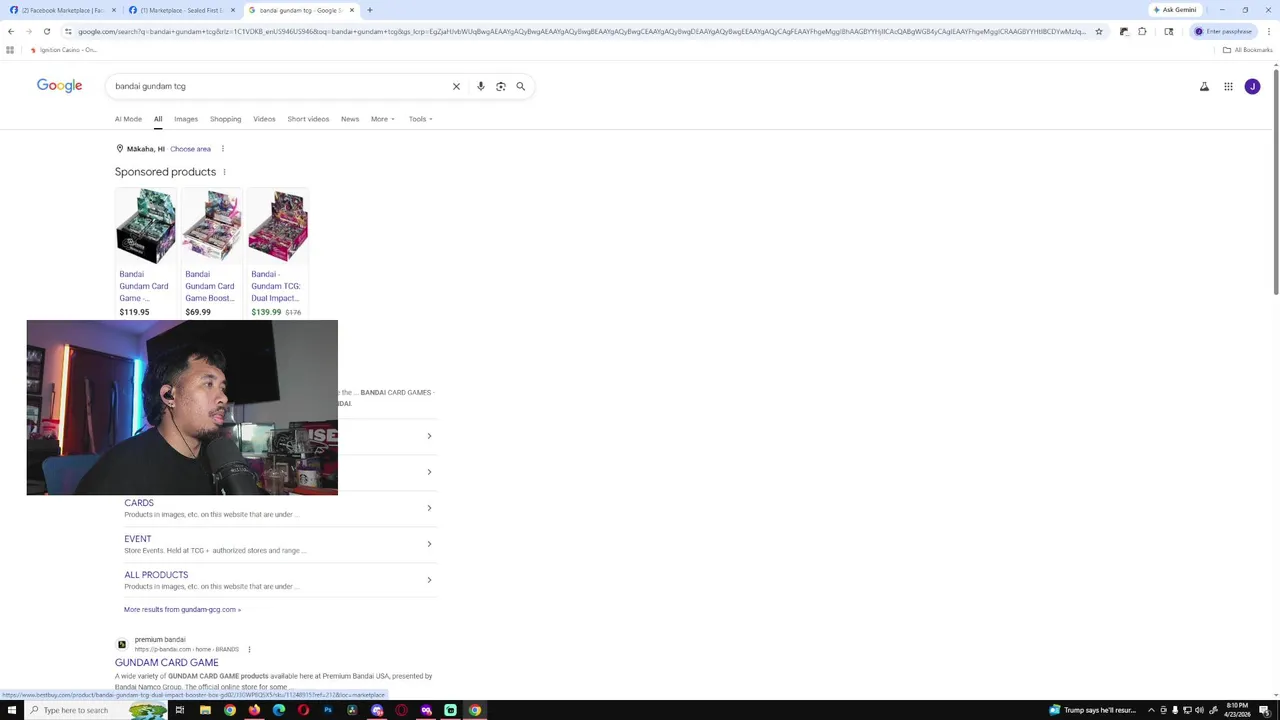This screenshot has height=720, width=1280.
Task: Open the Ignition Casino bookmark
Action: click(x=63, y=50)
